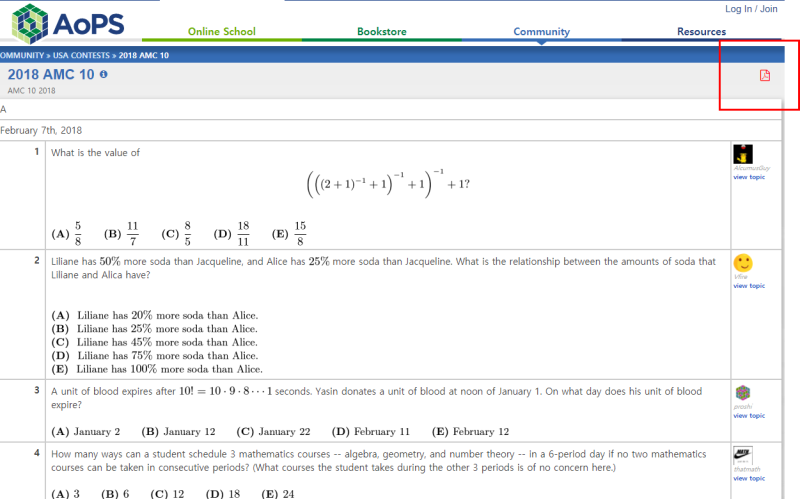Image resolution: width=800 pixels, height=499 pixels.
Task: Click 'What is the value of' text
Action: (x=95, y=153)
